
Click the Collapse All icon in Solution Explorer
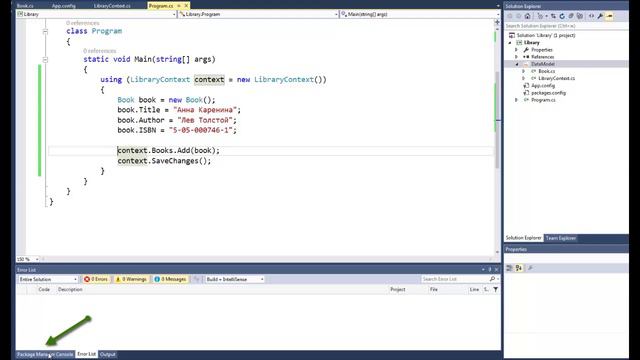pos(571,16)
